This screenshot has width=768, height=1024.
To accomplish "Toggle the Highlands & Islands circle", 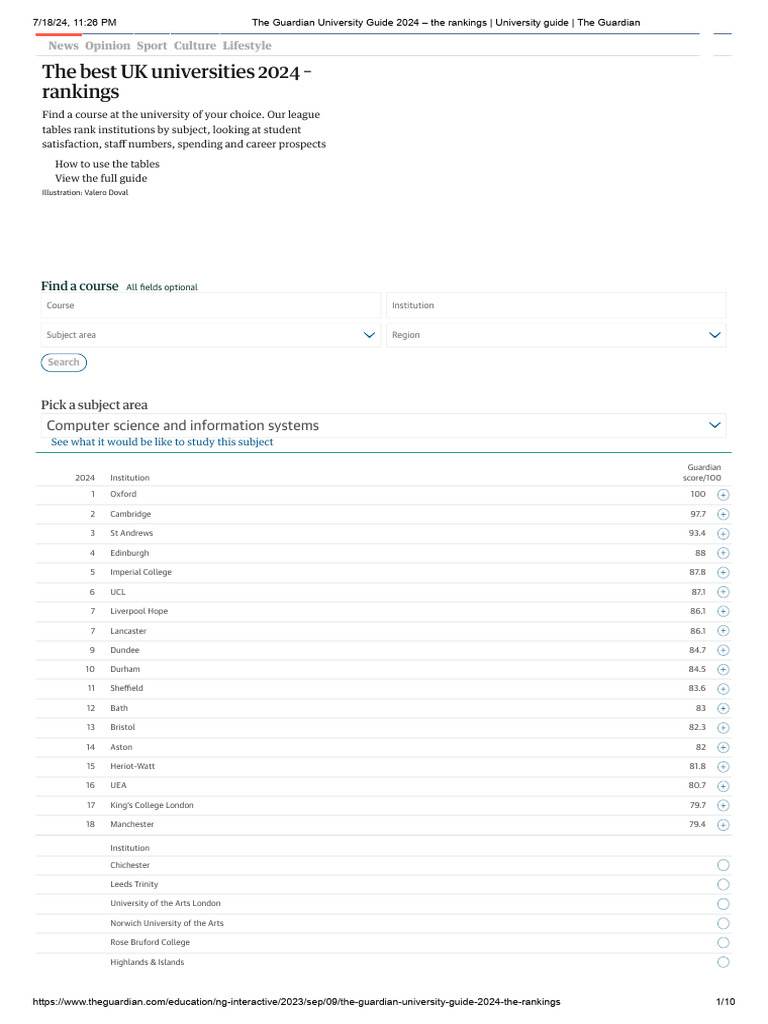I will 723,962.
